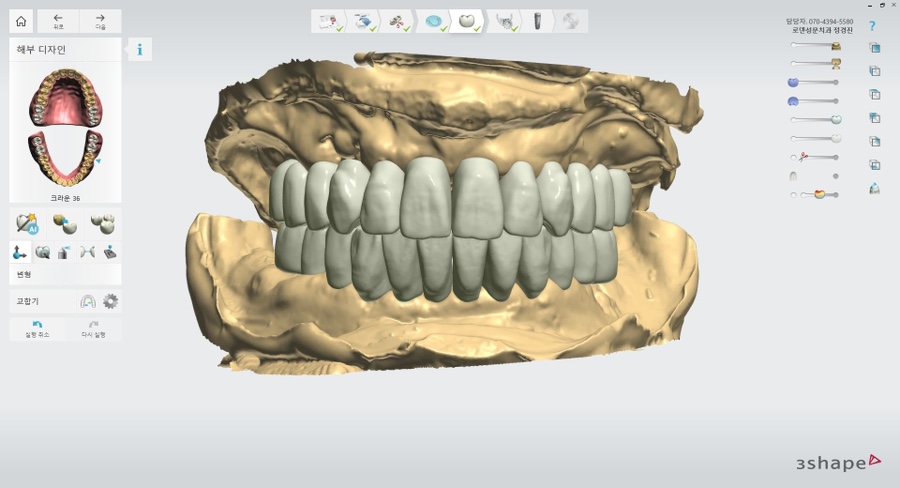Click the back arrow (뒤로) button
The image size is (900, 488).
click(58, 21)
